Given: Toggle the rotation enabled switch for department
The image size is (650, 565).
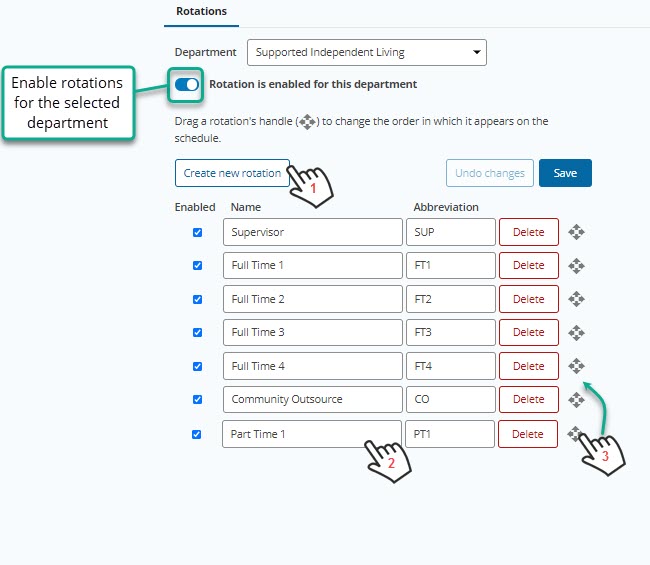Looking at the screenshot, I should pyautogui.click(x=187, y=85).
